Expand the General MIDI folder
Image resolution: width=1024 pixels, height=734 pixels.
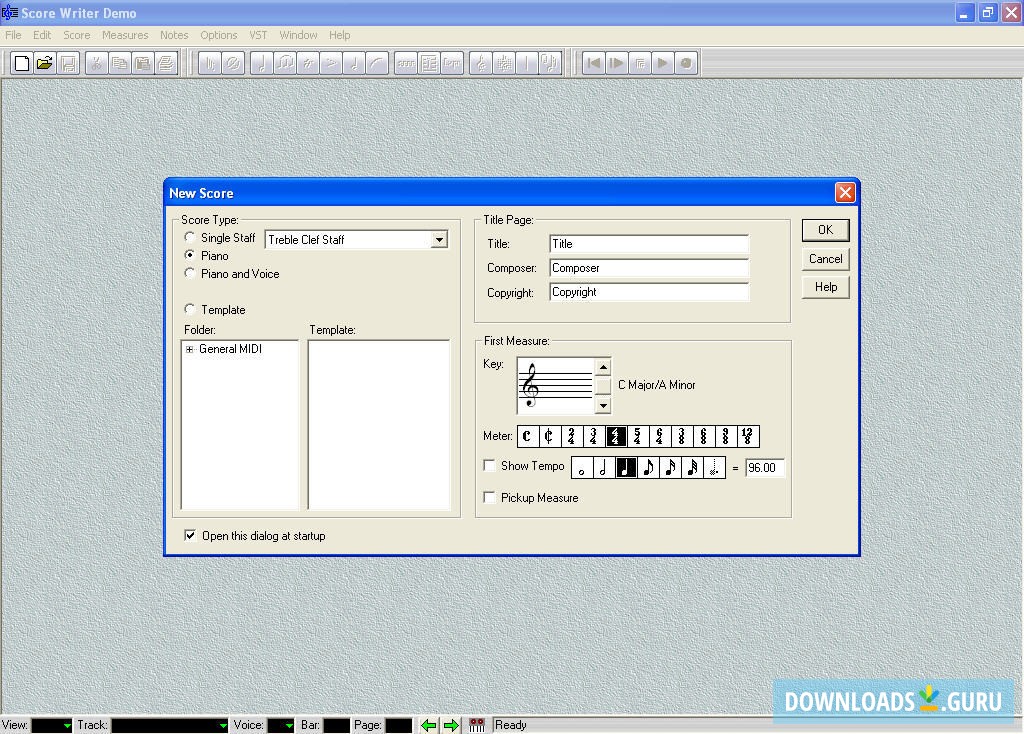click(x=189, y=349)
